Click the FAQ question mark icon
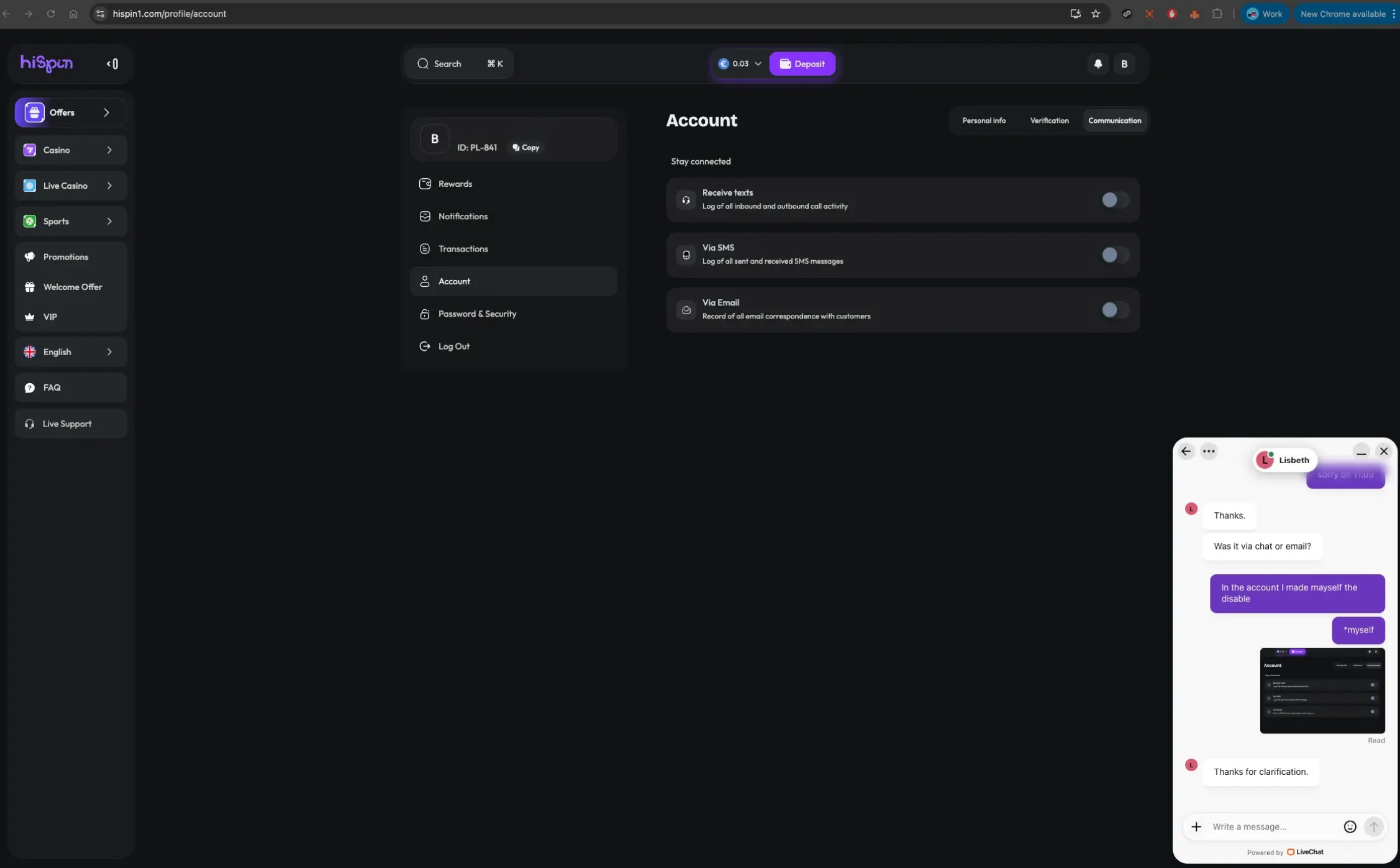 coord(30,388)
